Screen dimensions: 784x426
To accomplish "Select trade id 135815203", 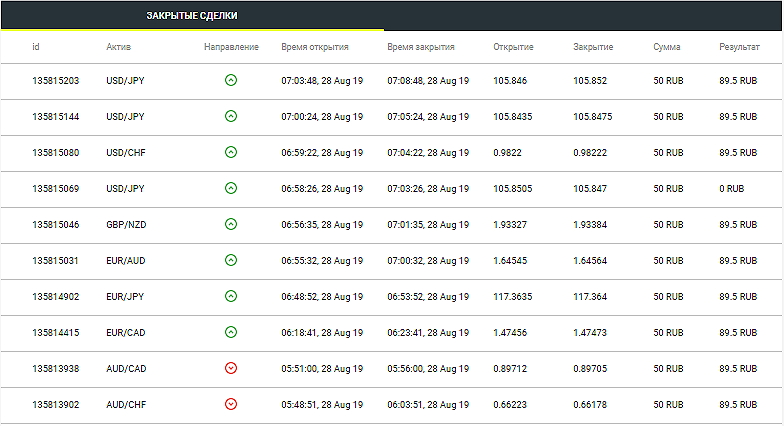I will (x=56, y=80).
